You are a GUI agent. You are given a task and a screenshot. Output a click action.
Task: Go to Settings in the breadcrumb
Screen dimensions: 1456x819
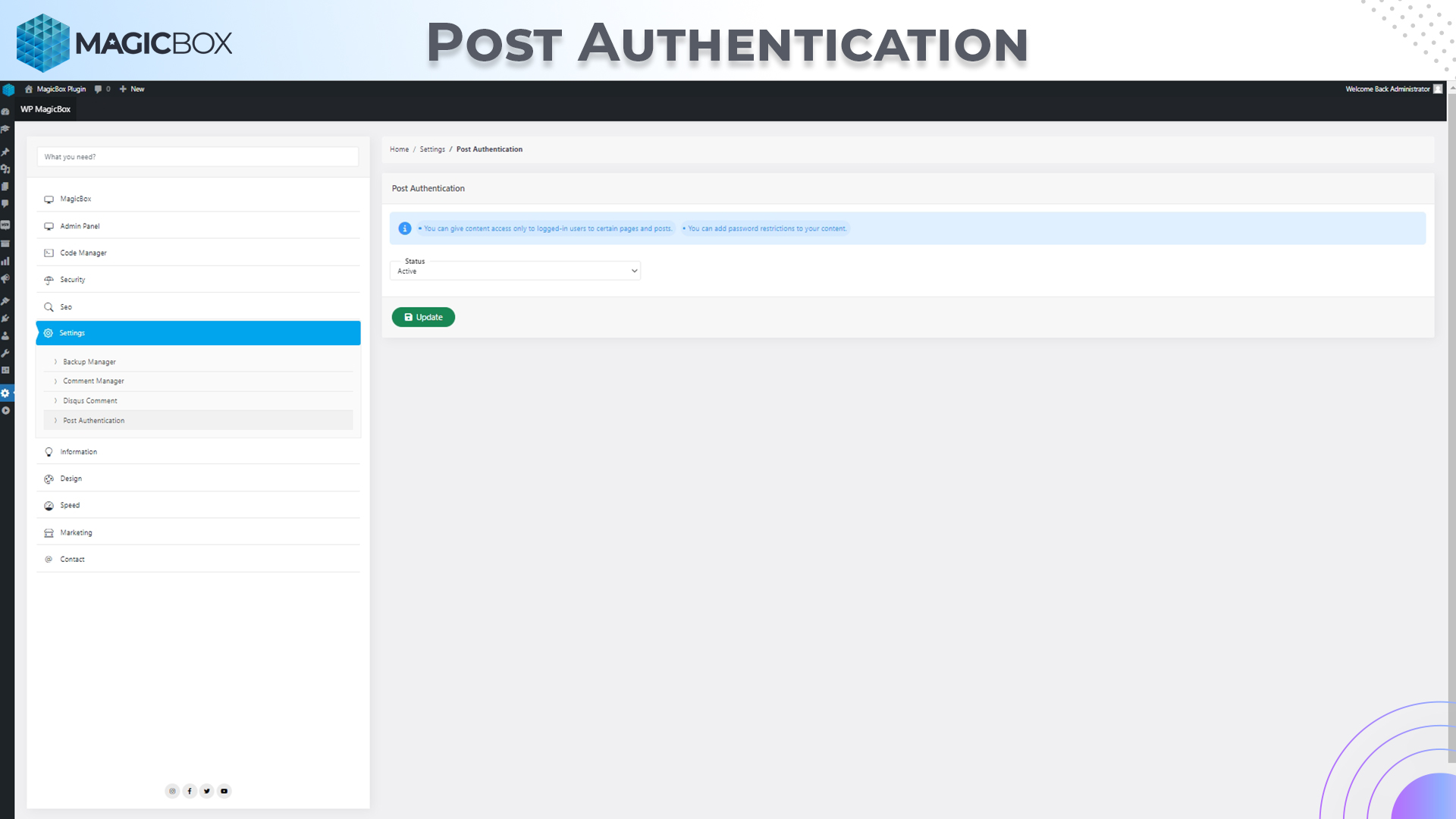tap(432, 149)
